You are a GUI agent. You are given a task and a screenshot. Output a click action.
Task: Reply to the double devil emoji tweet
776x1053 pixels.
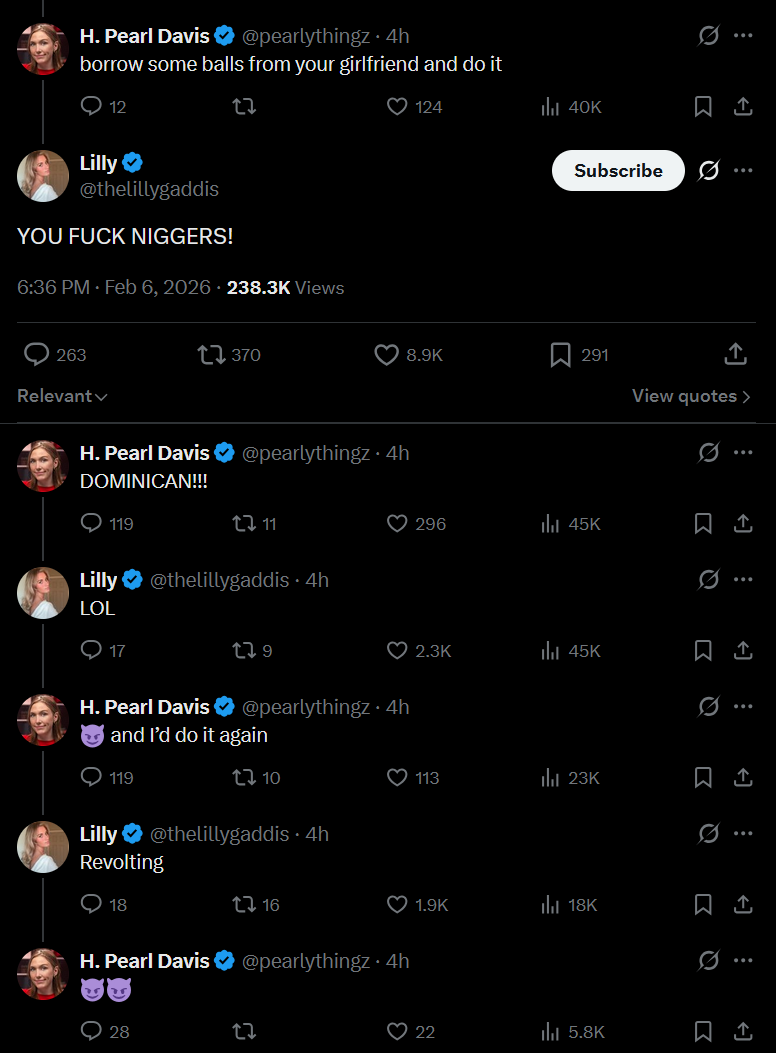pos(91,1031)
